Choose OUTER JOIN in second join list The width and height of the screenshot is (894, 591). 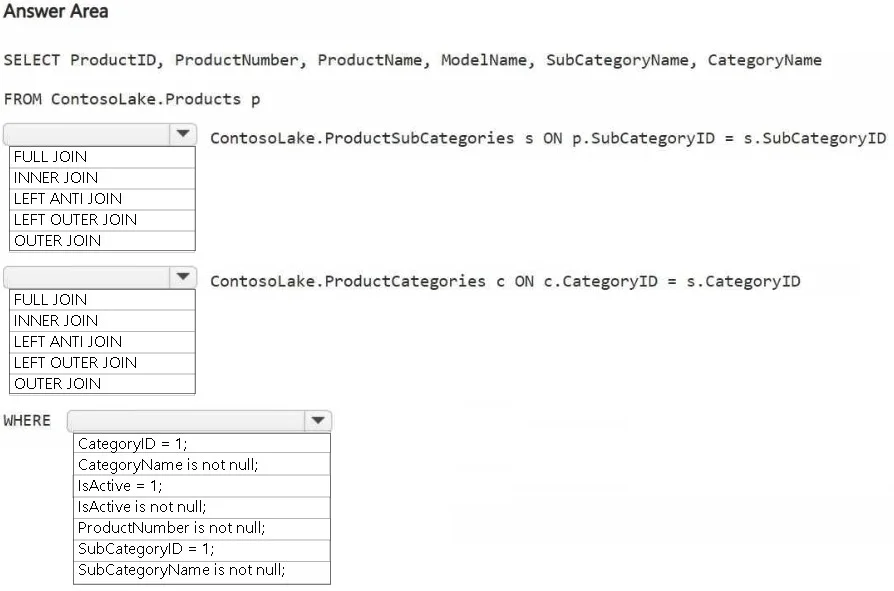(103, 384)
